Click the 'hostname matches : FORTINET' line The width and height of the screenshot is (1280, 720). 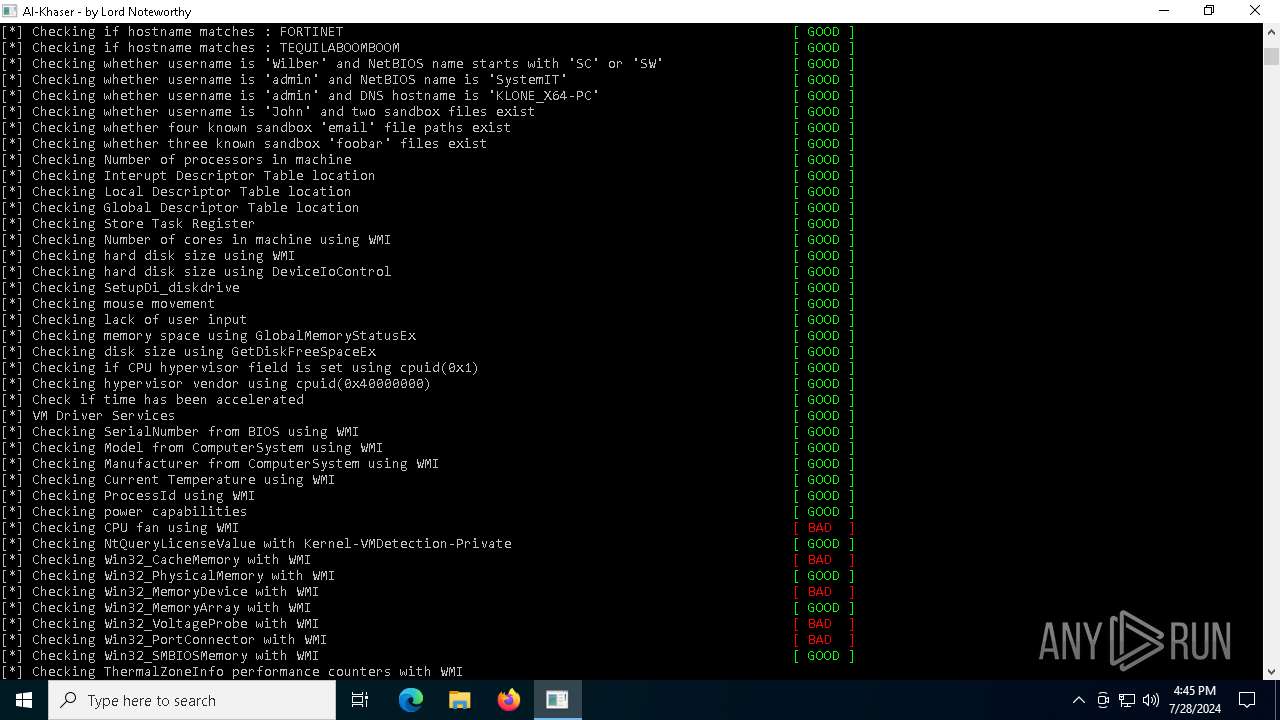click(172, 32)
